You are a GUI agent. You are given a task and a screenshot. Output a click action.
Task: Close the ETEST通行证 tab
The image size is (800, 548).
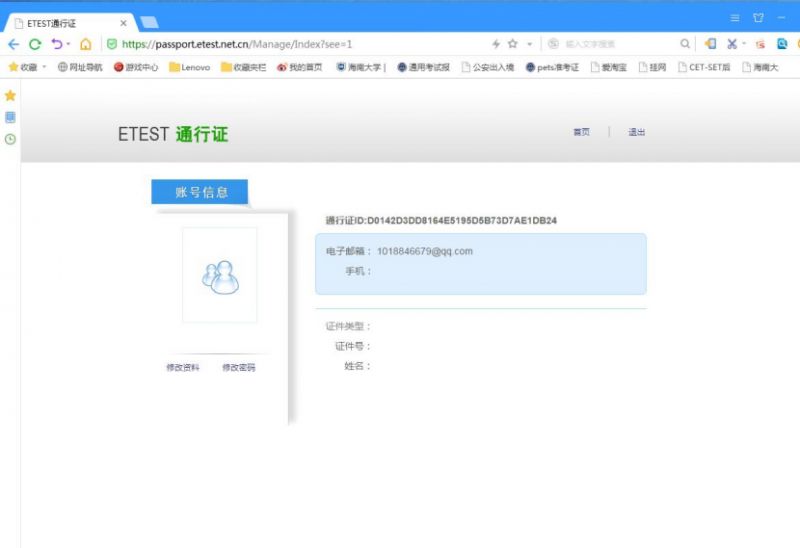123,23
